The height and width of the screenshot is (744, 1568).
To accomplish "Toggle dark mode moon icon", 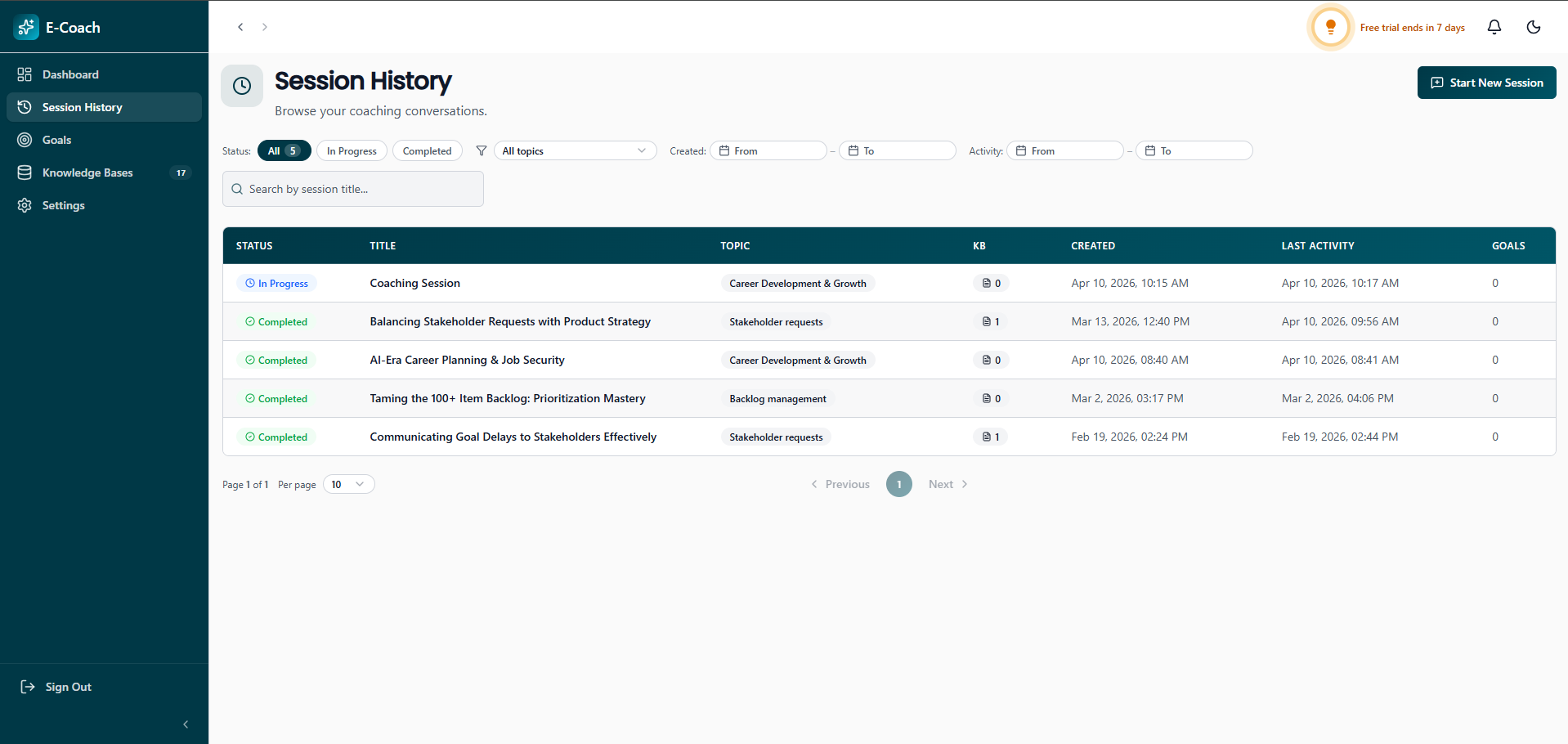I will tap(1534, 27).
